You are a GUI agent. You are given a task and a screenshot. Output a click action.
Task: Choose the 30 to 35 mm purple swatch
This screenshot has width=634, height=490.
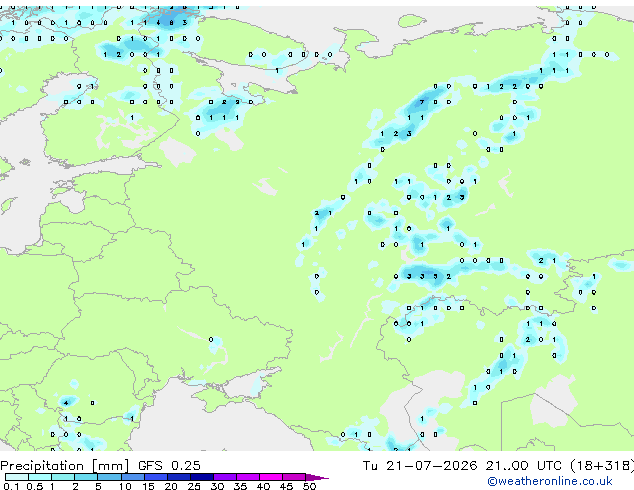(x=224, y=477)
